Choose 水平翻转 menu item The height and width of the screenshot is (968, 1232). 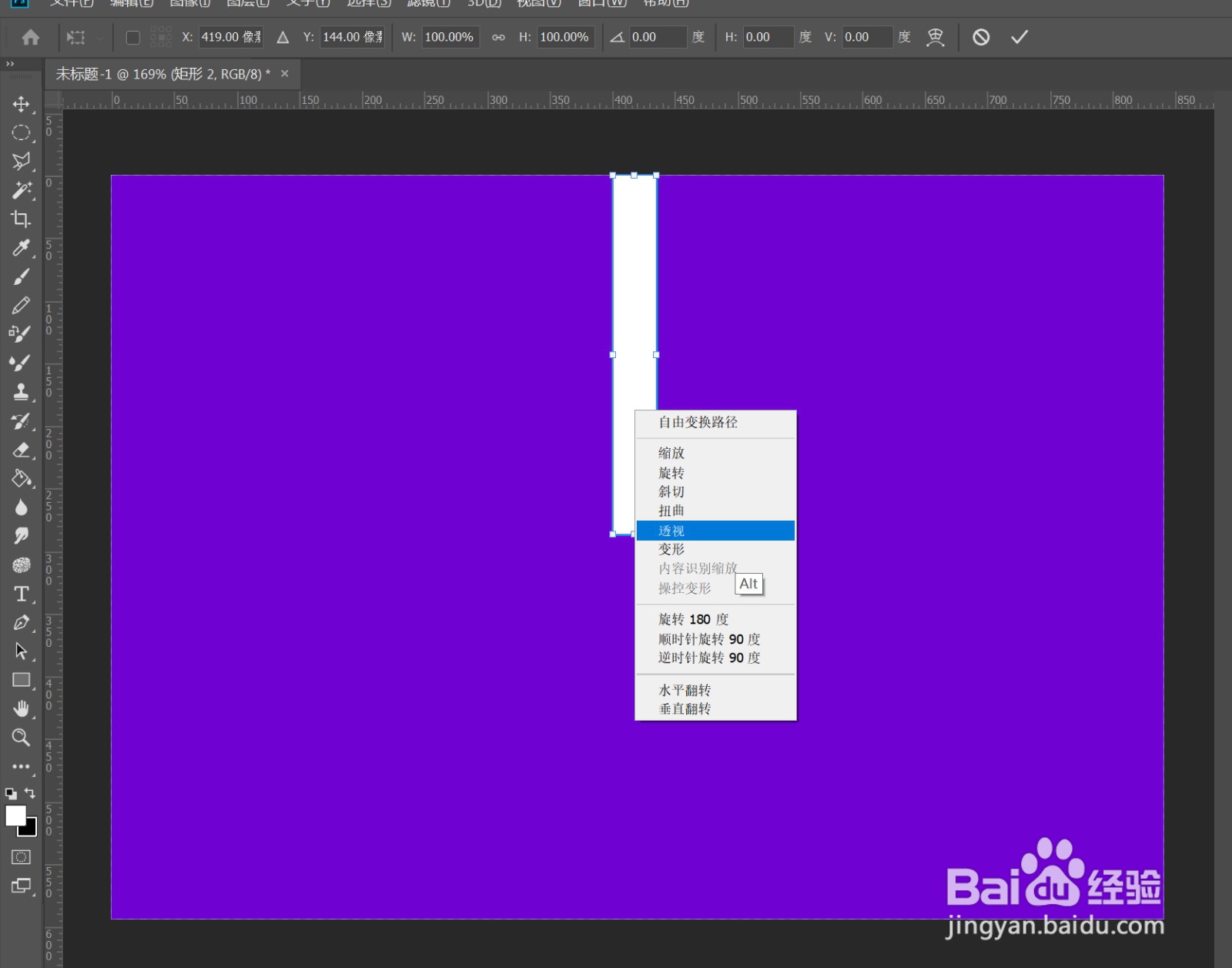(x=715, y=690)
